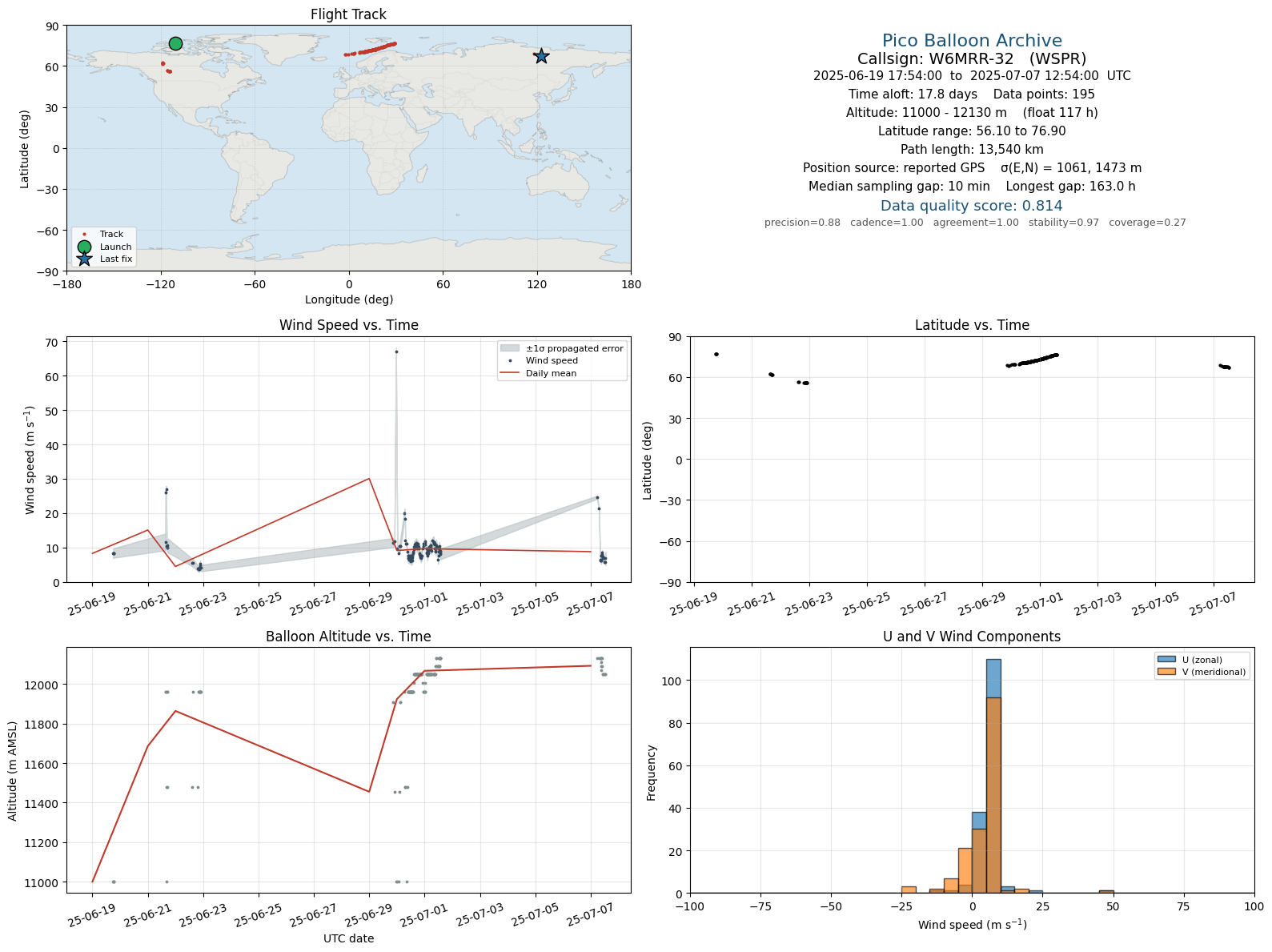Screen dimensions: 1272x952
Task: Click the grey ±1σ propagated error swatch
Action: 509,348
